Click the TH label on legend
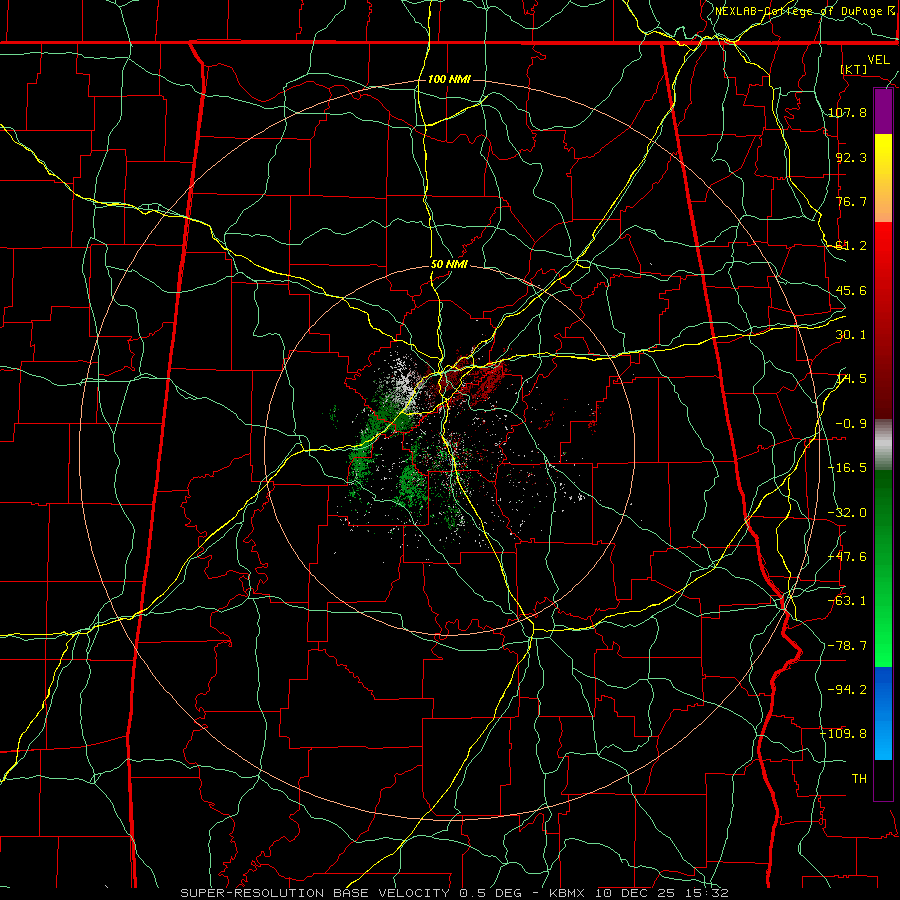The height and width of the screenshot is (900, 900). [x=859, y=779]
